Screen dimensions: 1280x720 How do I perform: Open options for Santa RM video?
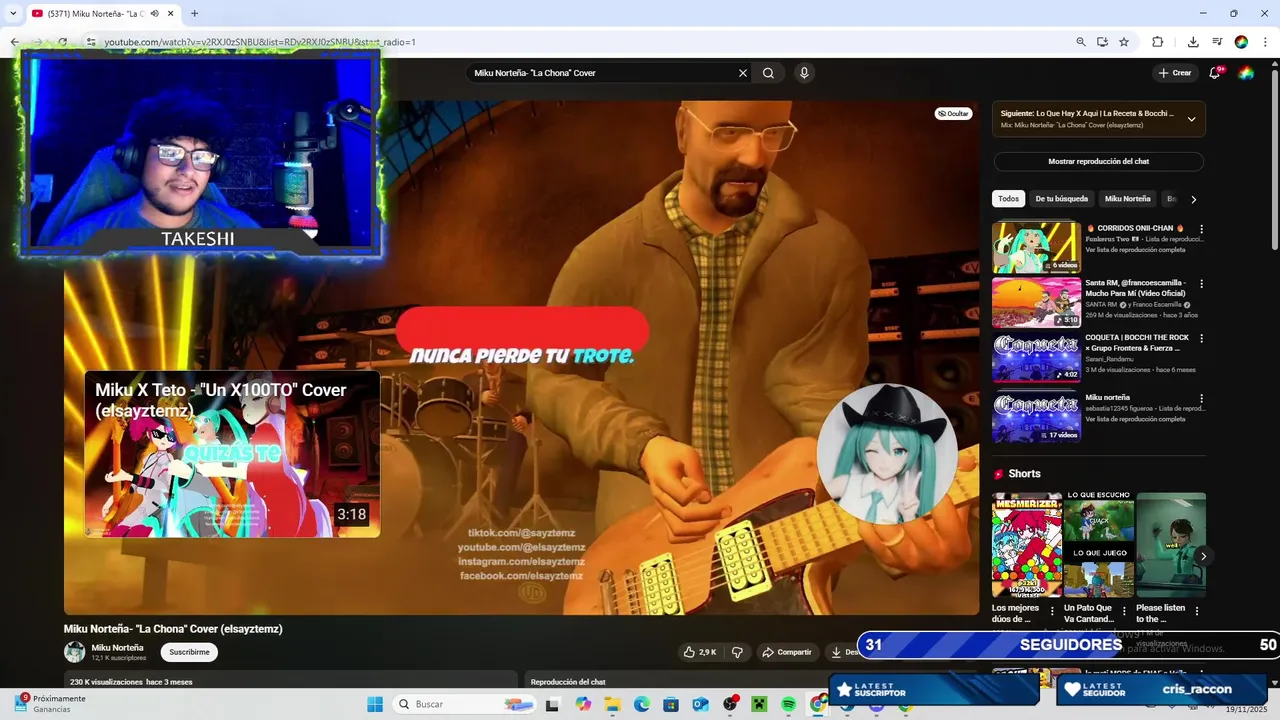coord(1201,284)
